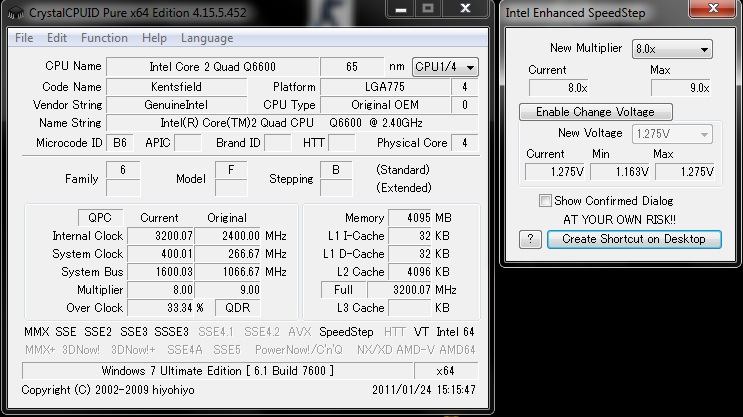Open the Help menu
Image resolution: width=743 pixels, height=417 pixels.
click(x=154, y=38)
